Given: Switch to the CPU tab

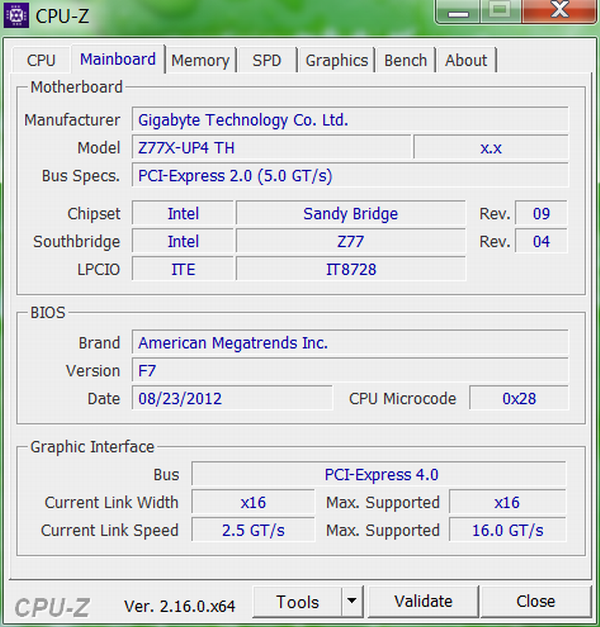Looking at the screenshot, I should click(41, 60).
